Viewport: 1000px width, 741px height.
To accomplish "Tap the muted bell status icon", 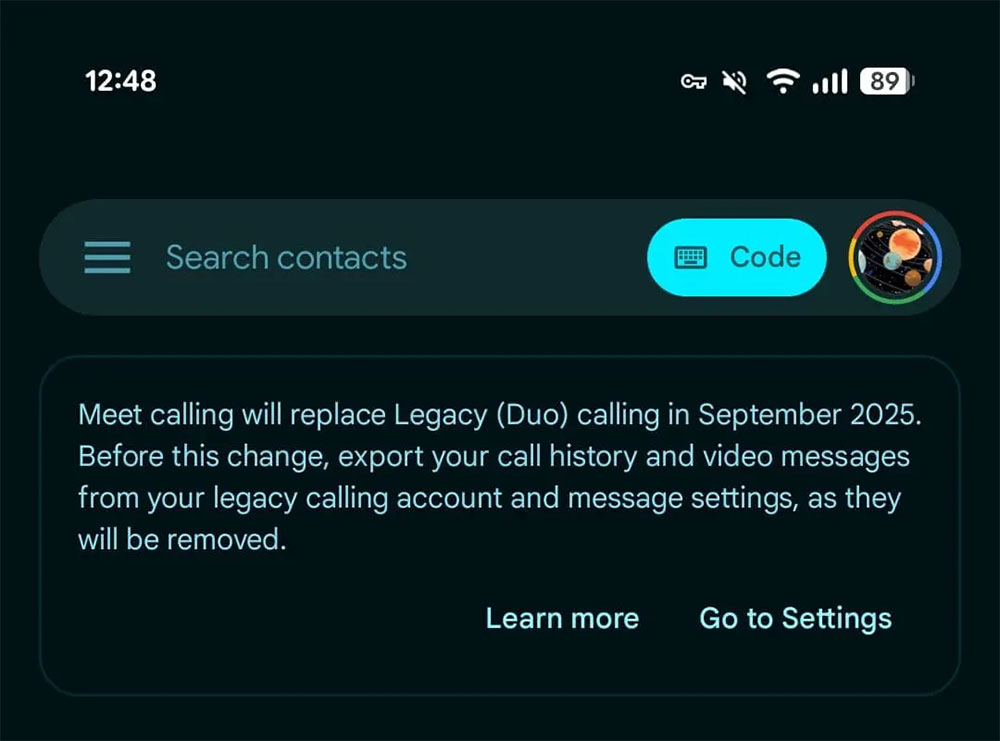I will [734, 82].
